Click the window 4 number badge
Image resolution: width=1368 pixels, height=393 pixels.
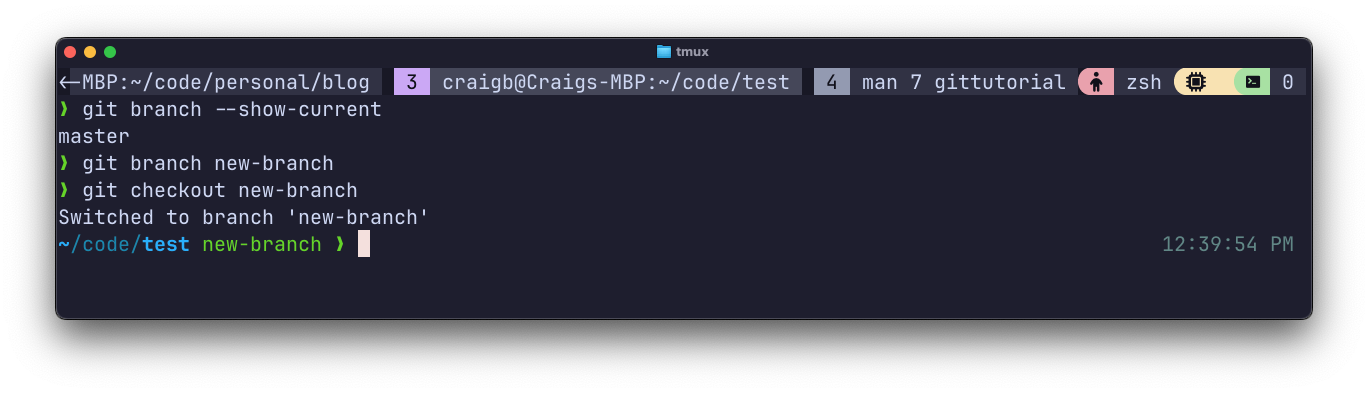tap(832, 82)
